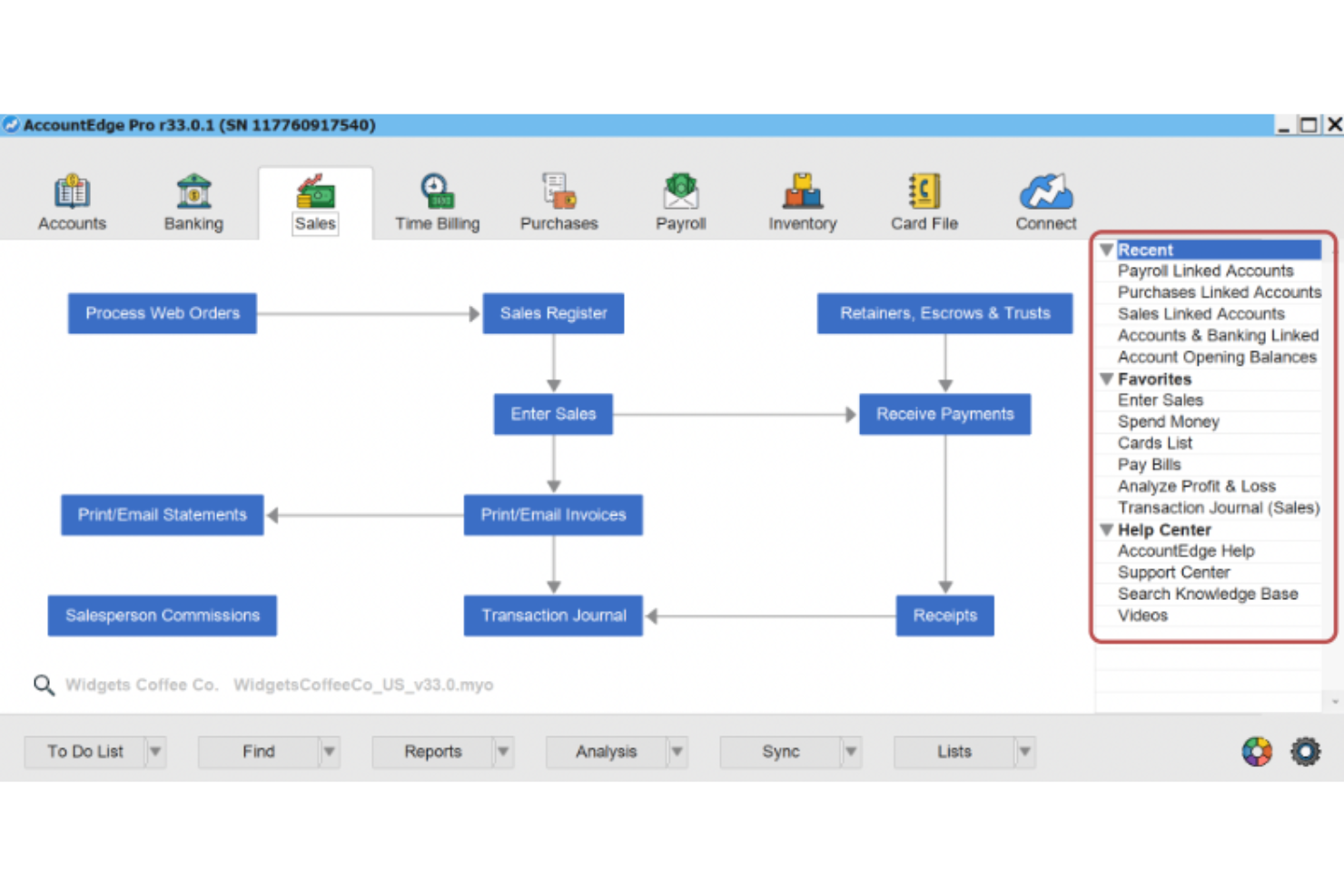Open Accounts & Banking Linked from Recent

coord(1218,335)
